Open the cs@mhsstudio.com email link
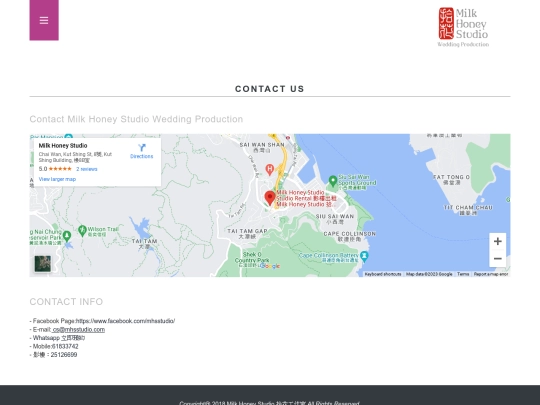 79,330
